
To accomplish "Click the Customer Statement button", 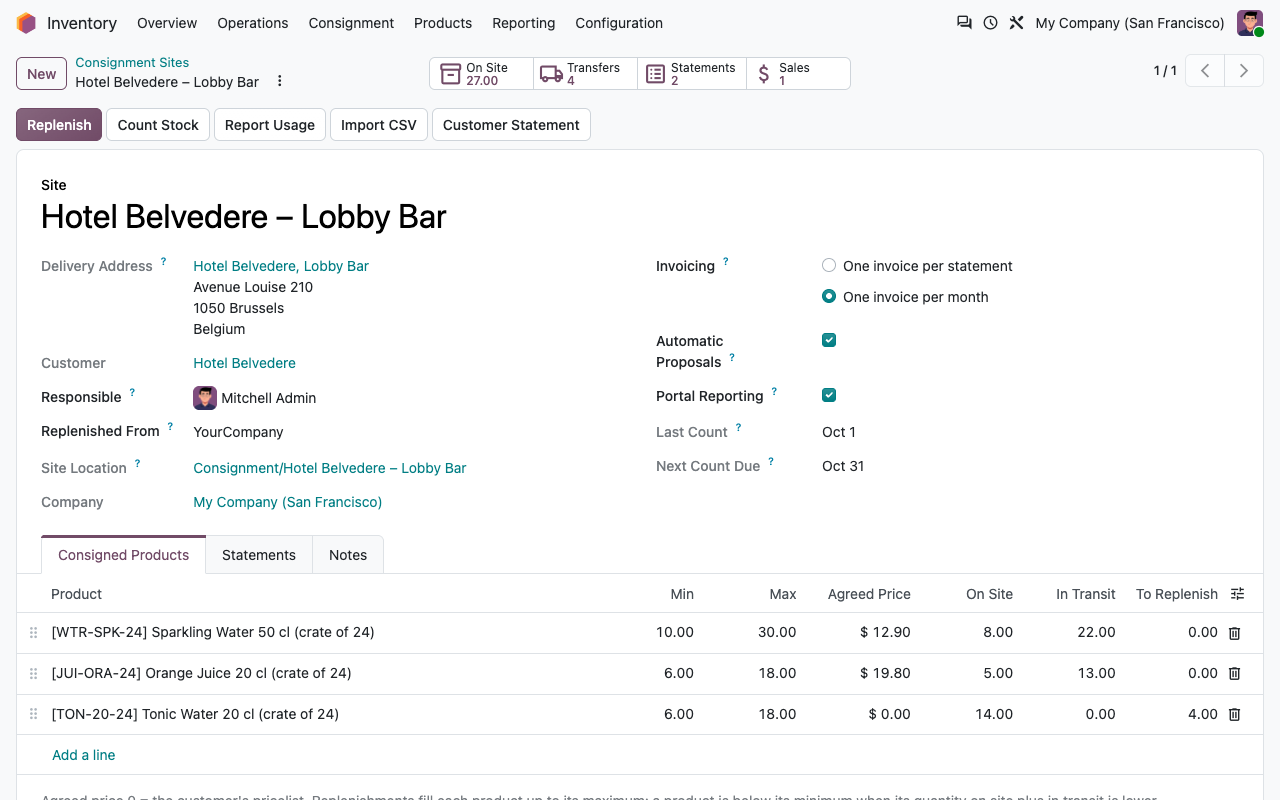I will point(511,125).
